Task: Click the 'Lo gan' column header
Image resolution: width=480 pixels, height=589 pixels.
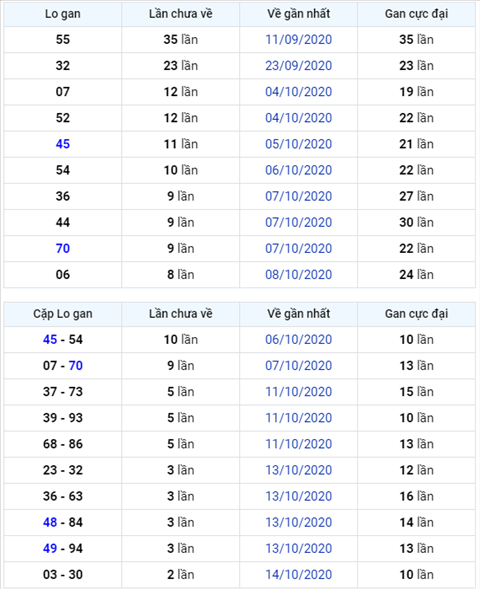Action: [63, 14]
